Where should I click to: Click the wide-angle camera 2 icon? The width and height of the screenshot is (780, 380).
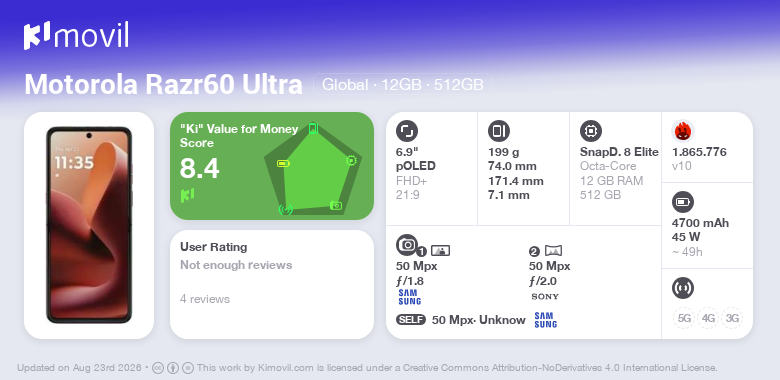click(x=553, y=251)
